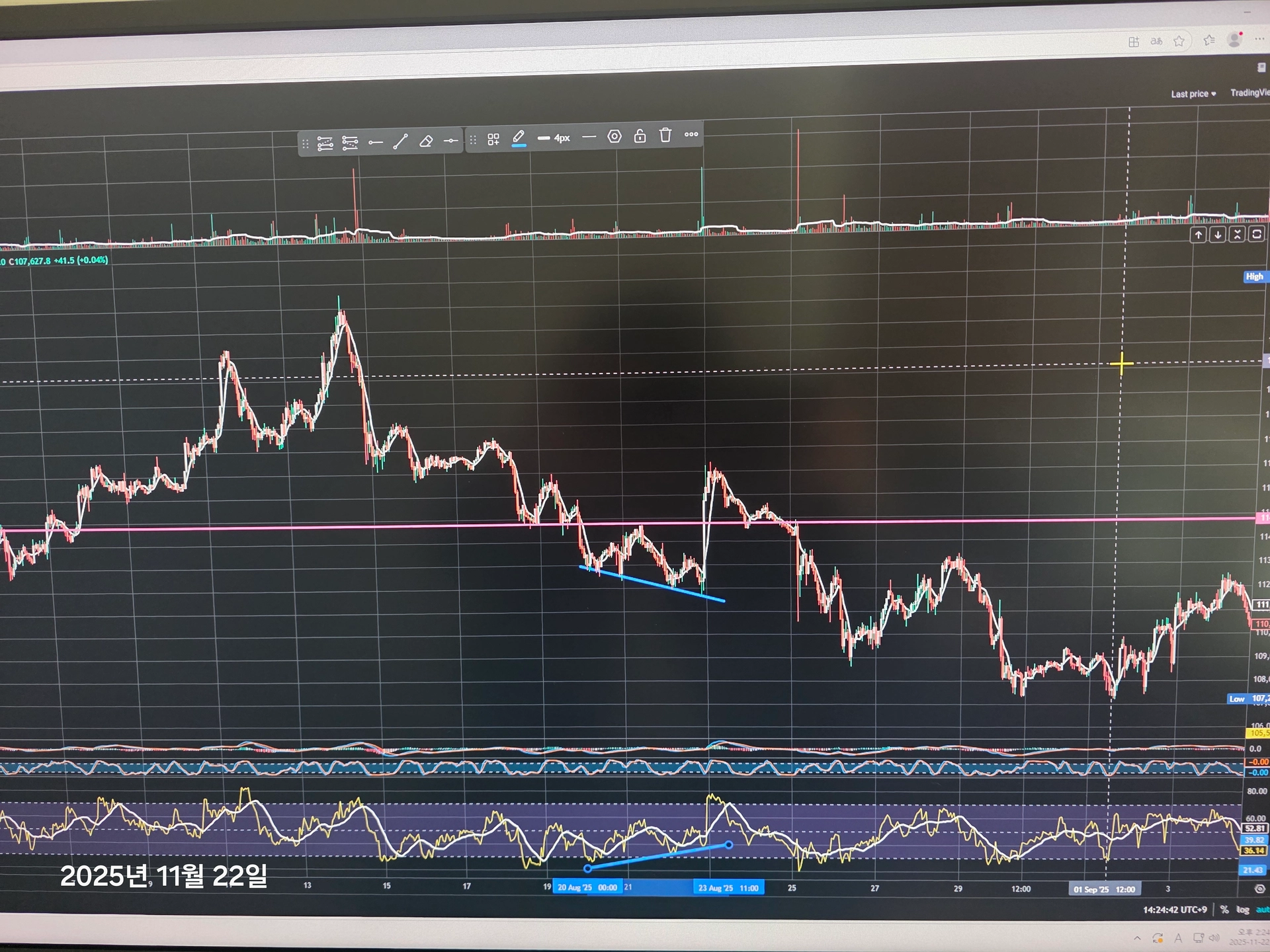Click the first parallel channel tool icon
Screen dimensions: 1270x952
[x=325, y=143]
